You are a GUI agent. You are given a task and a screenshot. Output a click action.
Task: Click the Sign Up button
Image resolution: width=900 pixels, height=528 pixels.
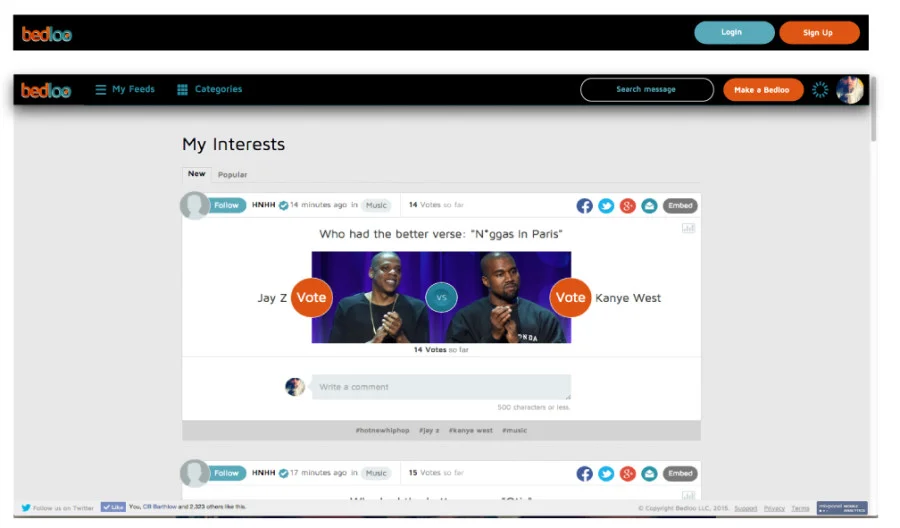coord(819,33)
